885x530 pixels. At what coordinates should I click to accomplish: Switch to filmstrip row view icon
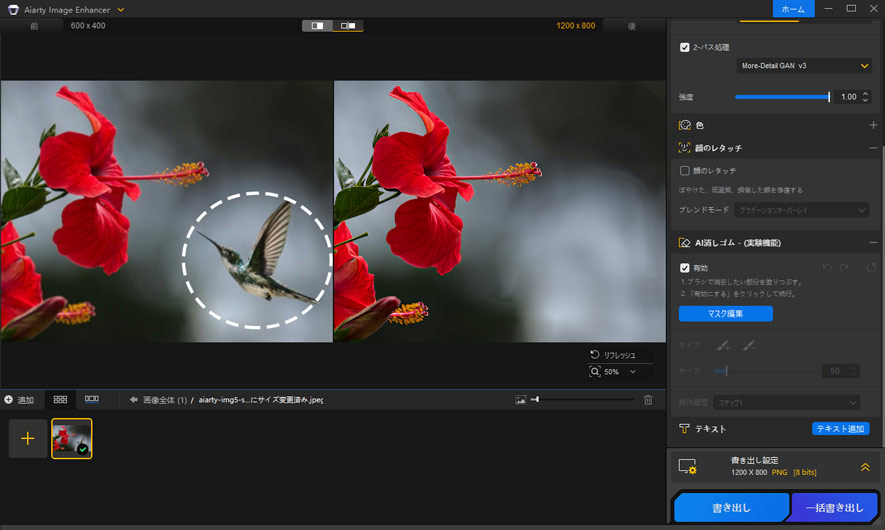[92, 398]
